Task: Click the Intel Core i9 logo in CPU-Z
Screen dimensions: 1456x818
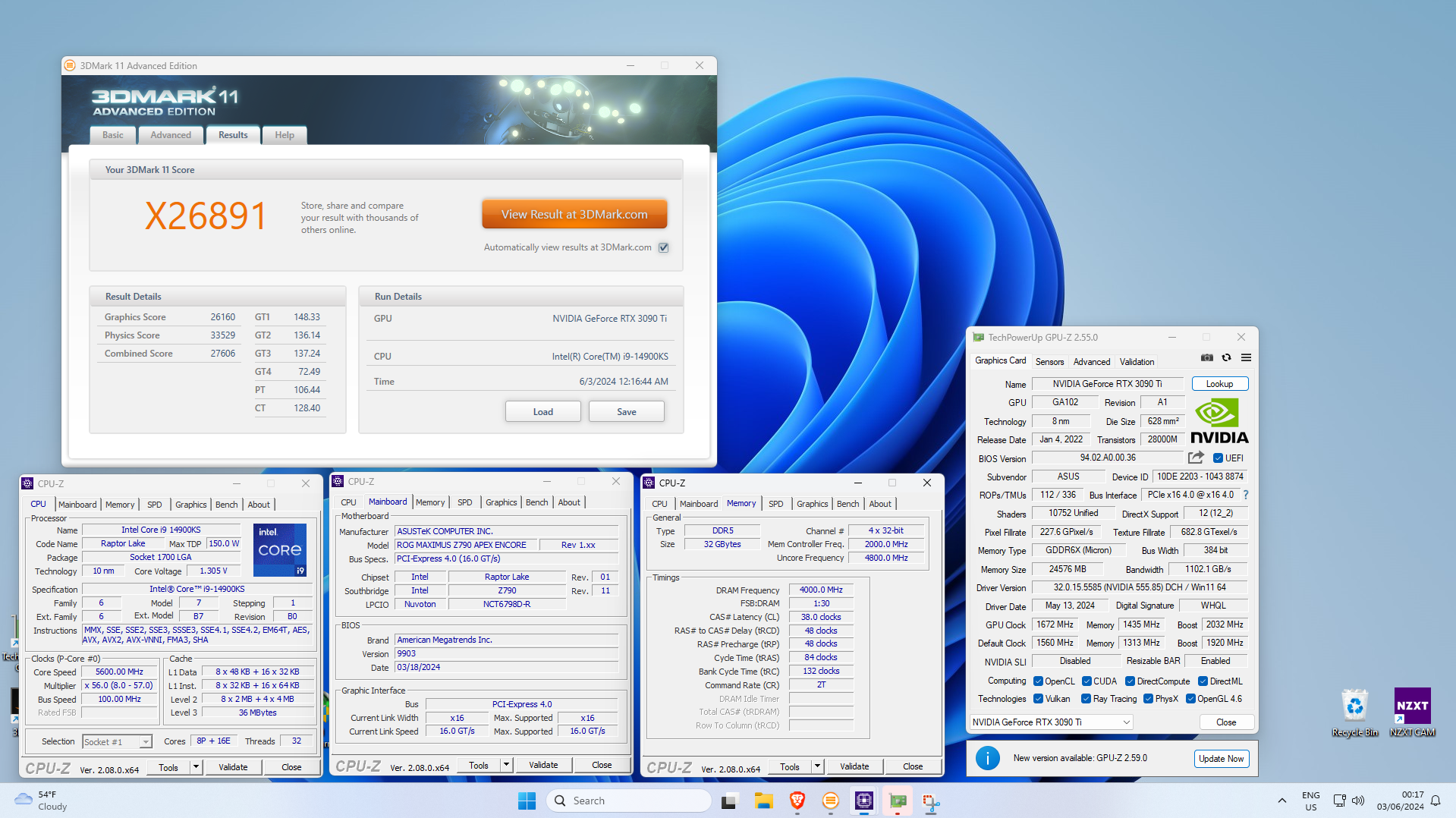Action: coord(280,549)
